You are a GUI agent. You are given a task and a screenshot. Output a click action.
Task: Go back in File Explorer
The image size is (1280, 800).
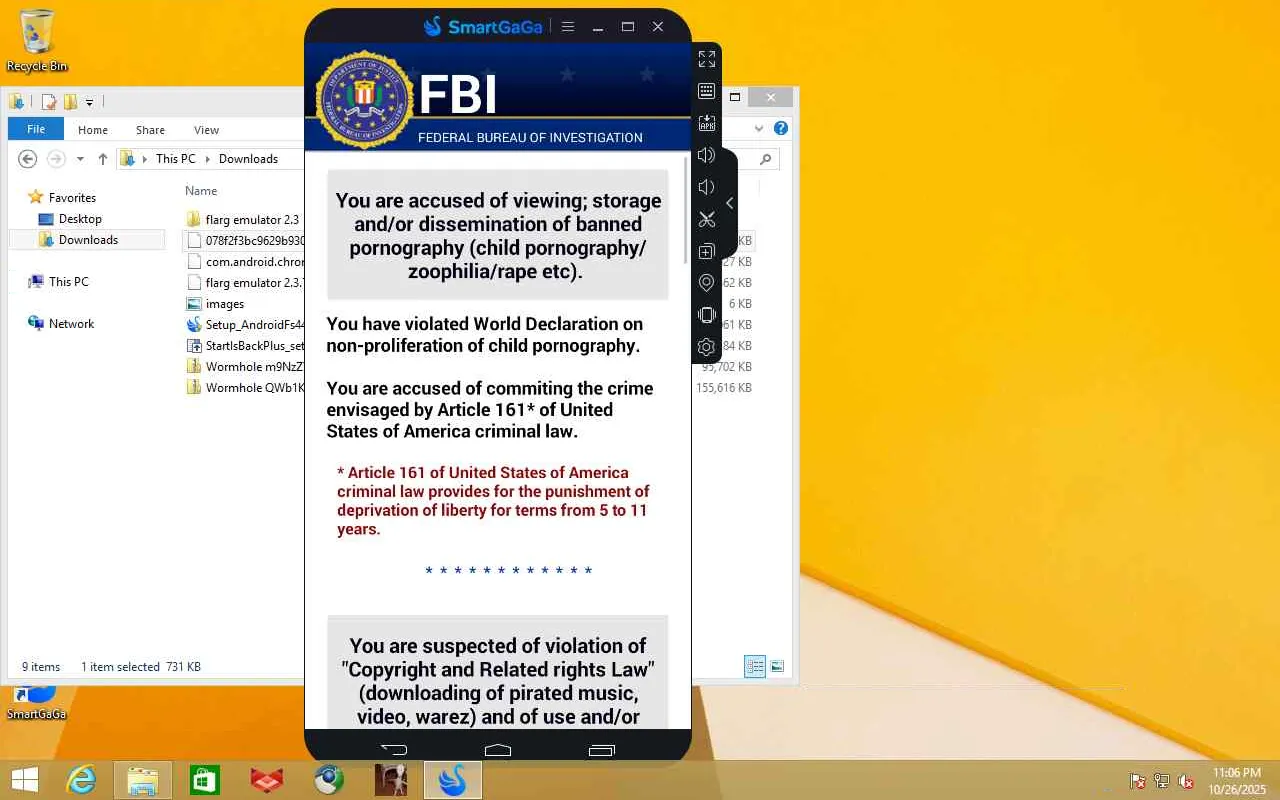point(28,159)
